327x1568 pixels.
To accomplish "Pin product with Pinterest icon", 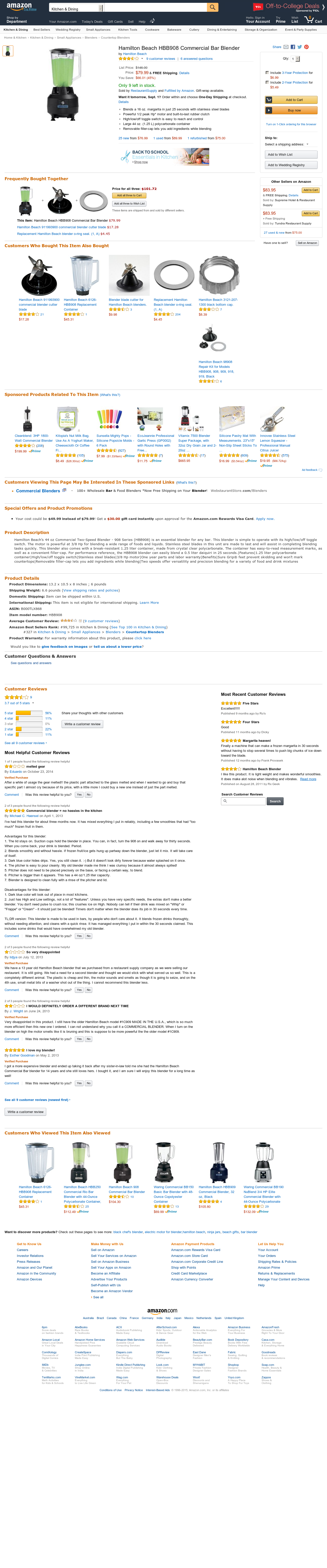I will (x=306, y=47).
